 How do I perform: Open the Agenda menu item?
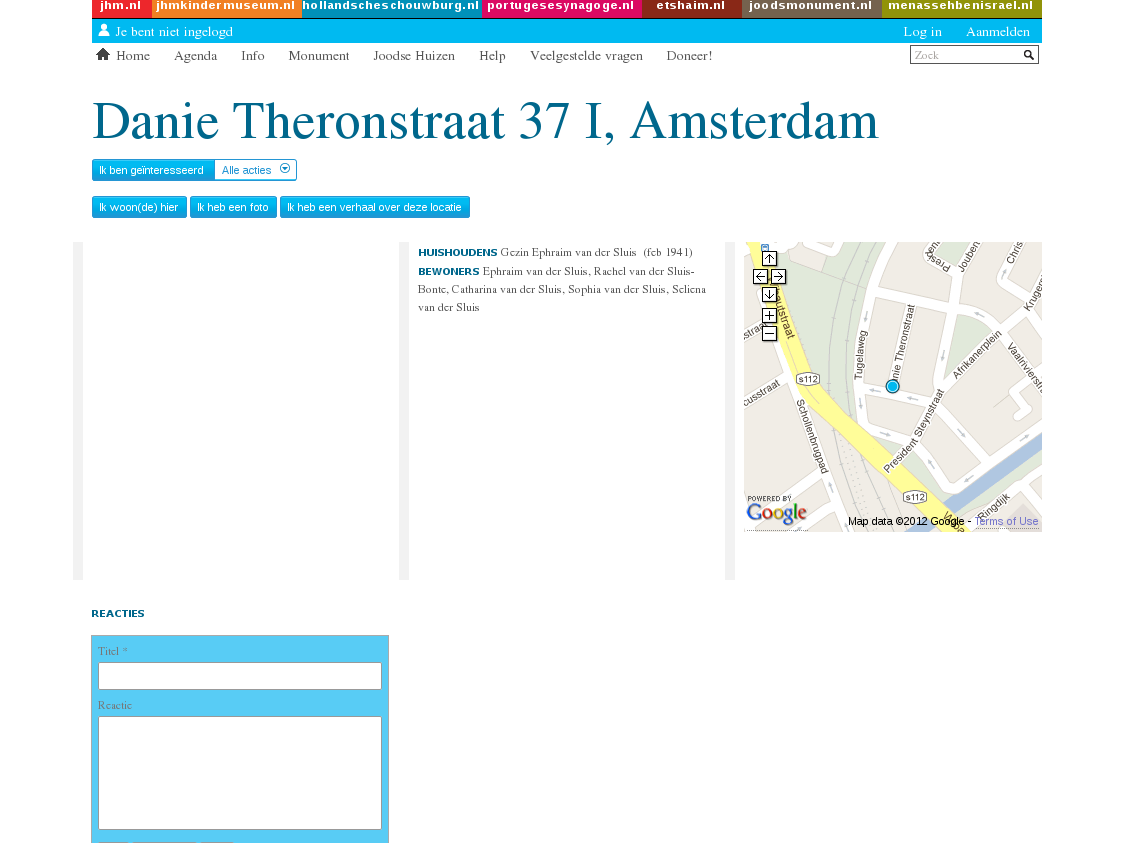coord(195,56)
